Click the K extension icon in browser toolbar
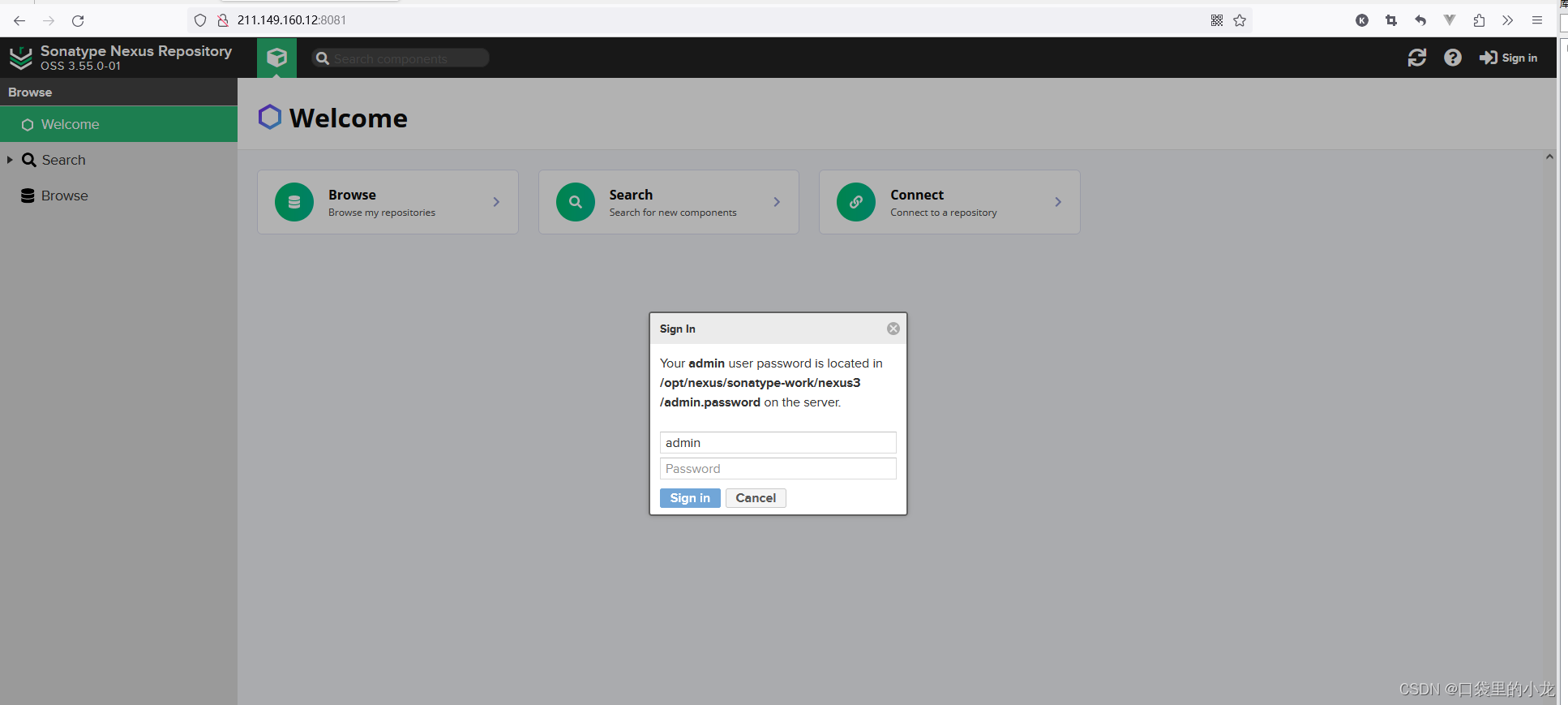Viewport: 1568px width, 705px height. pos(1362,20)
